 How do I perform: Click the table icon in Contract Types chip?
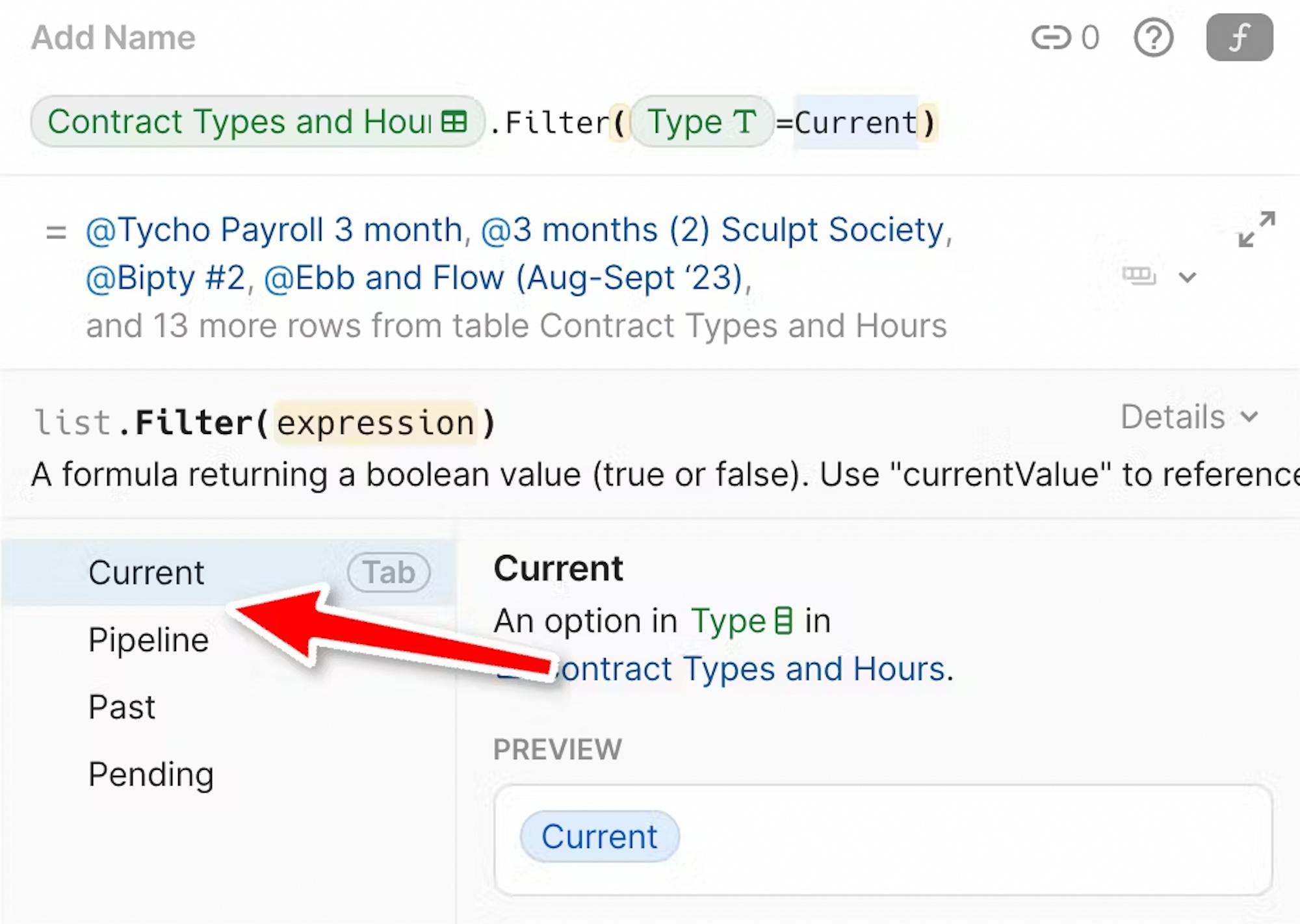click(x=454, y=122)
